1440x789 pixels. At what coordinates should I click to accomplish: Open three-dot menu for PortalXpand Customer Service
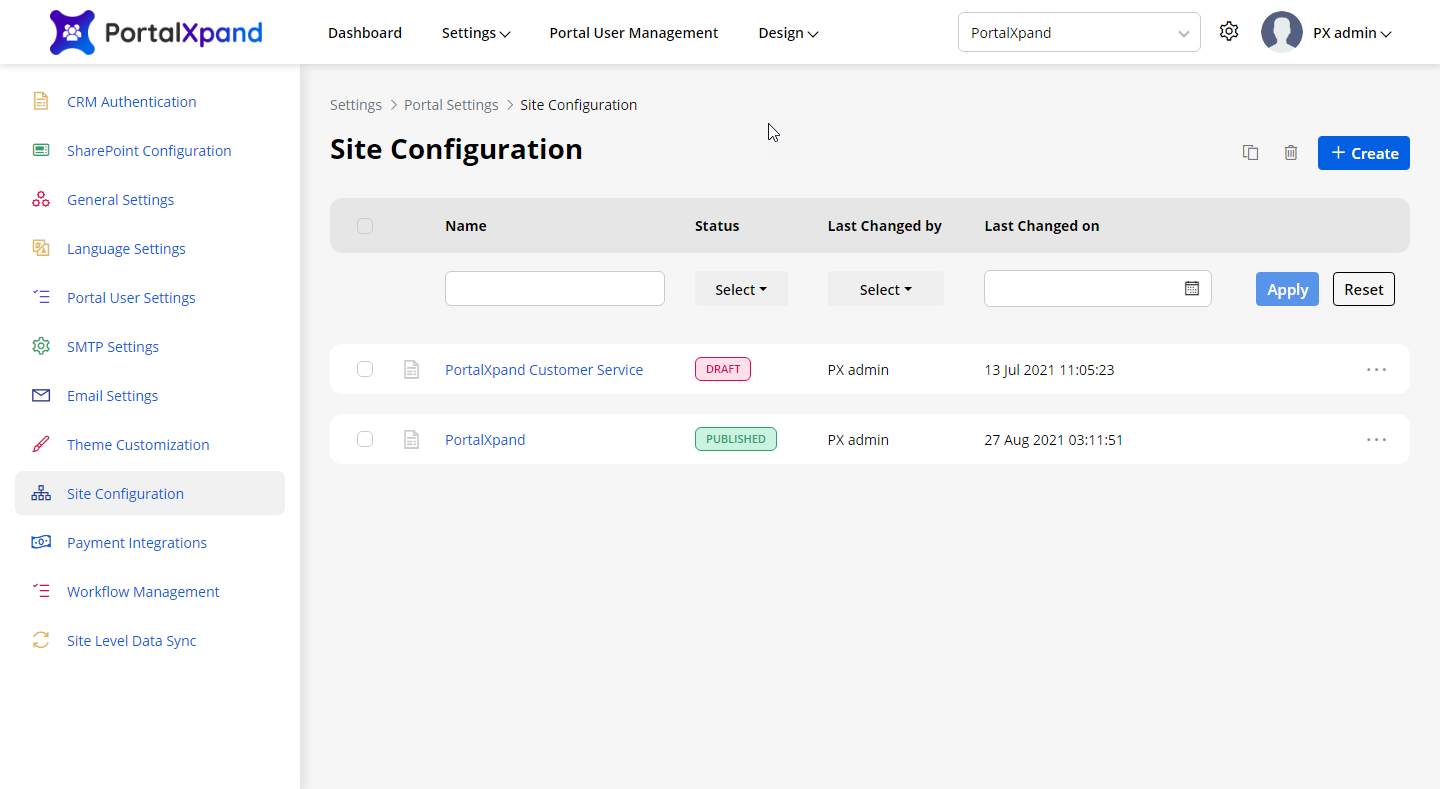(1376, 370)
